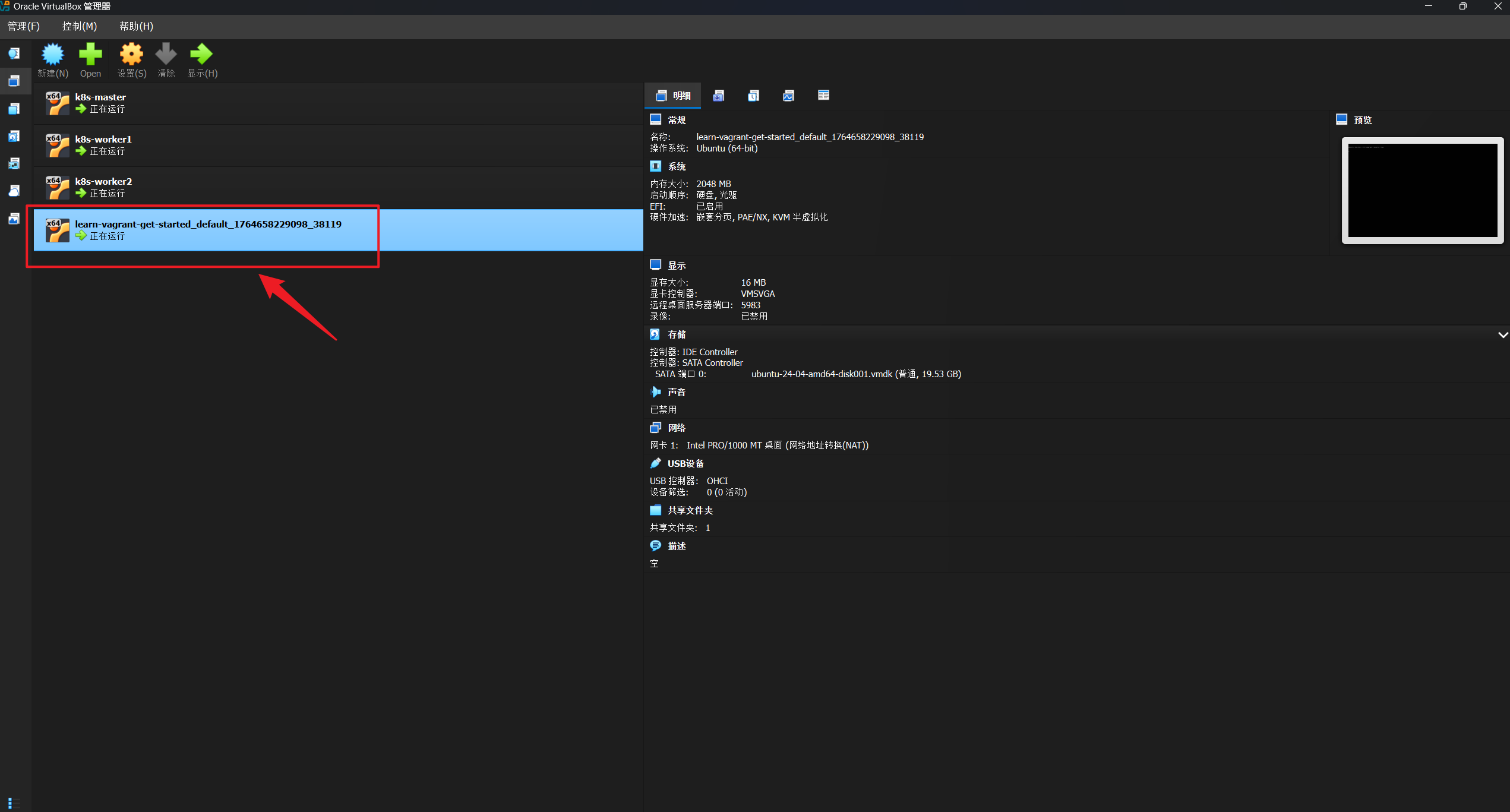Image resolution: width=1510 pixels, height=812 pixels.
Task: Open the Snapshots camera tab icon
Action: (718, 96)
